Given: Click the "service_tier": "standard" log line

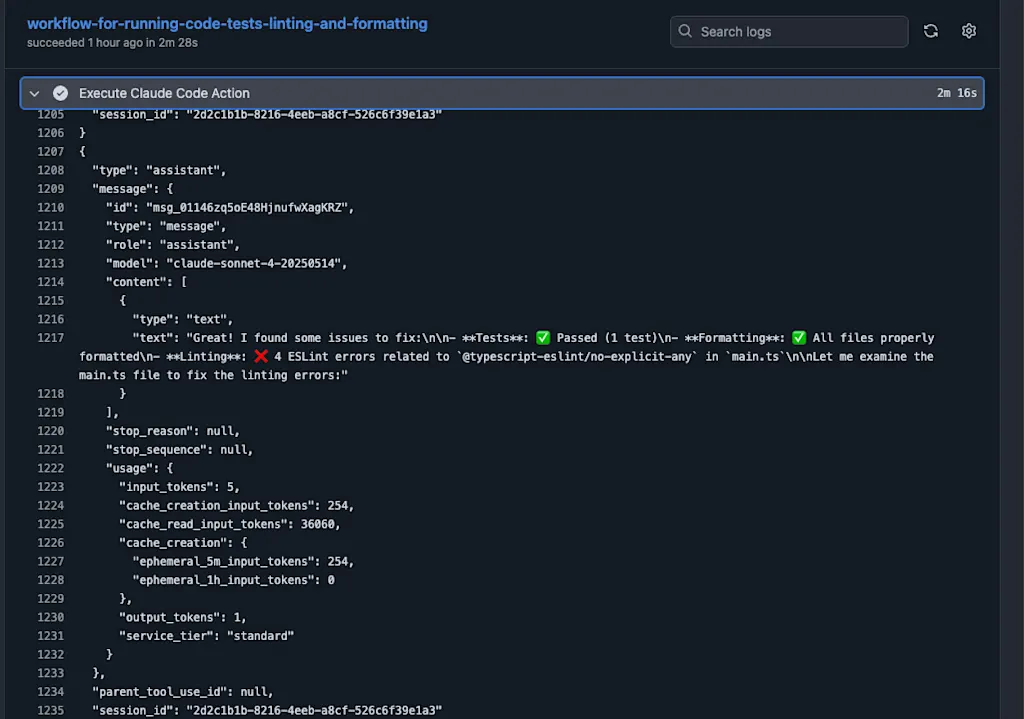Looking at the screenshot, I should point(206,635).
